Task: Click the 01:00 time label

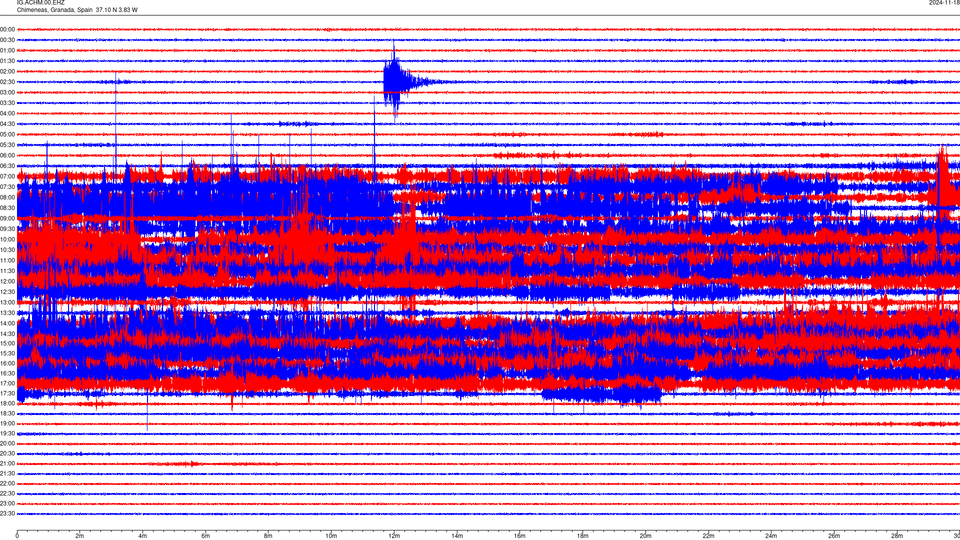Action: tap(7, 50)
